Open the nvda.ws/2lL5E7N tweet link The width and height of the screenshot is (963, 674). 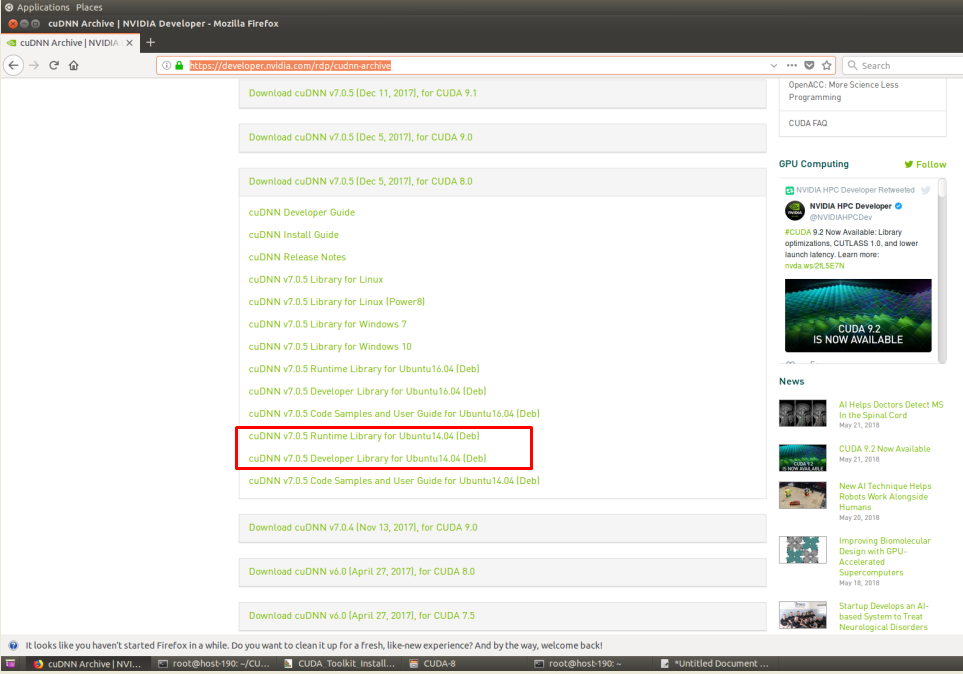(x=814, y=266)
